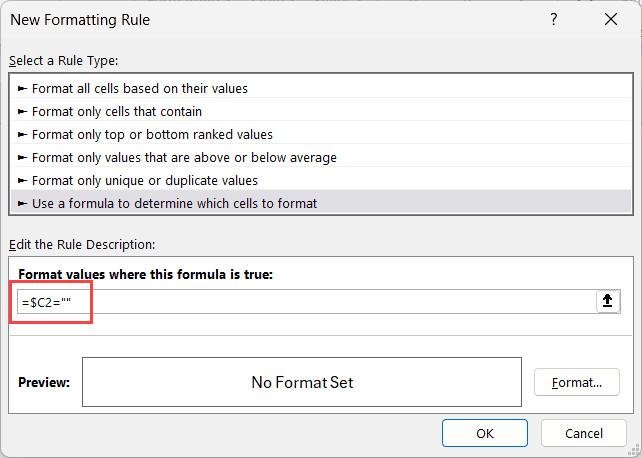Click arrow bullet beside 'Format all cells' rule
Image resolution: width=642 pixels, height=458 pixels.
(x=23, y=89)
